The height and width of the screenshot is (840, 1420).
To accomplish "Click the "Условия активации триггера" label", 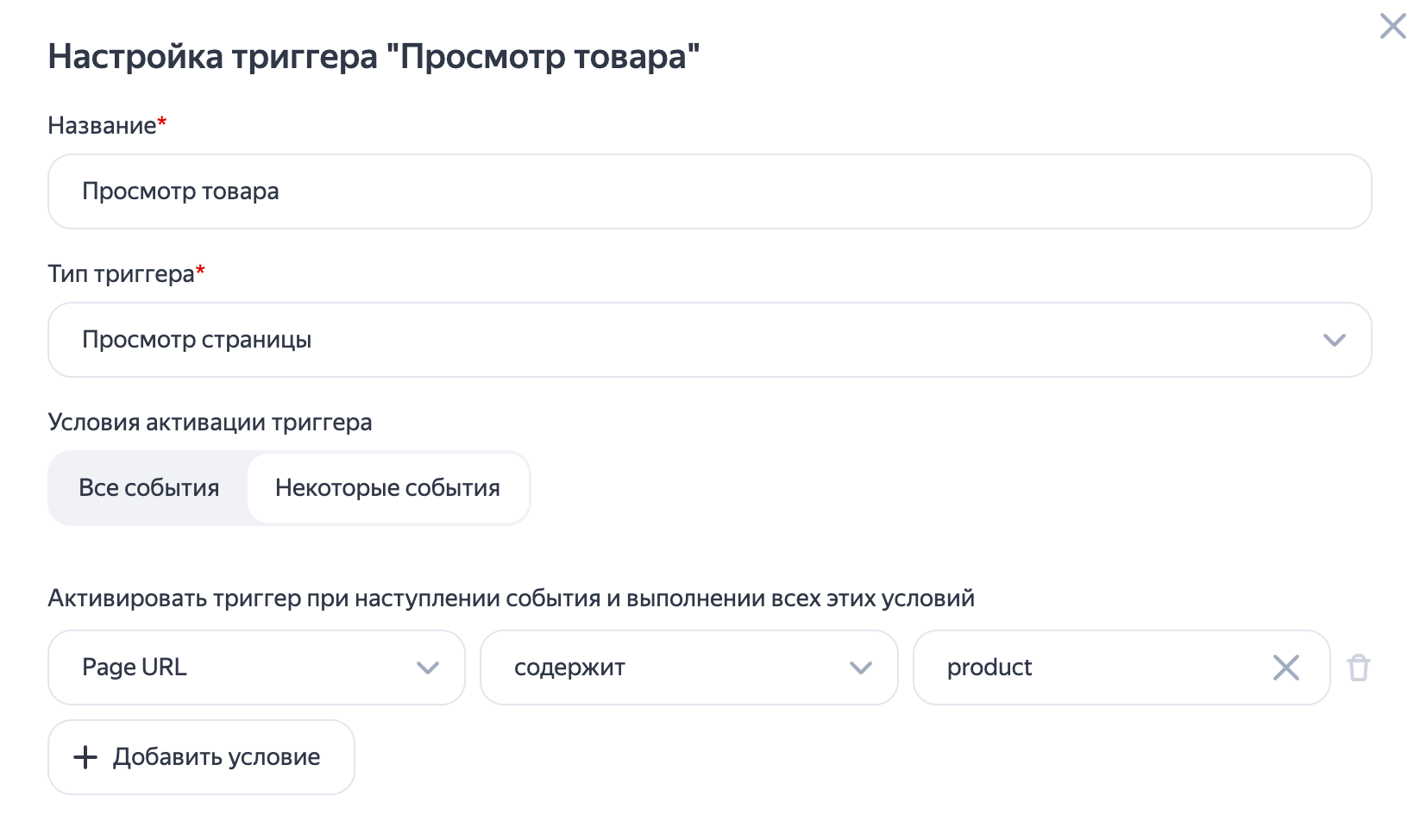I will pos(210,423).
